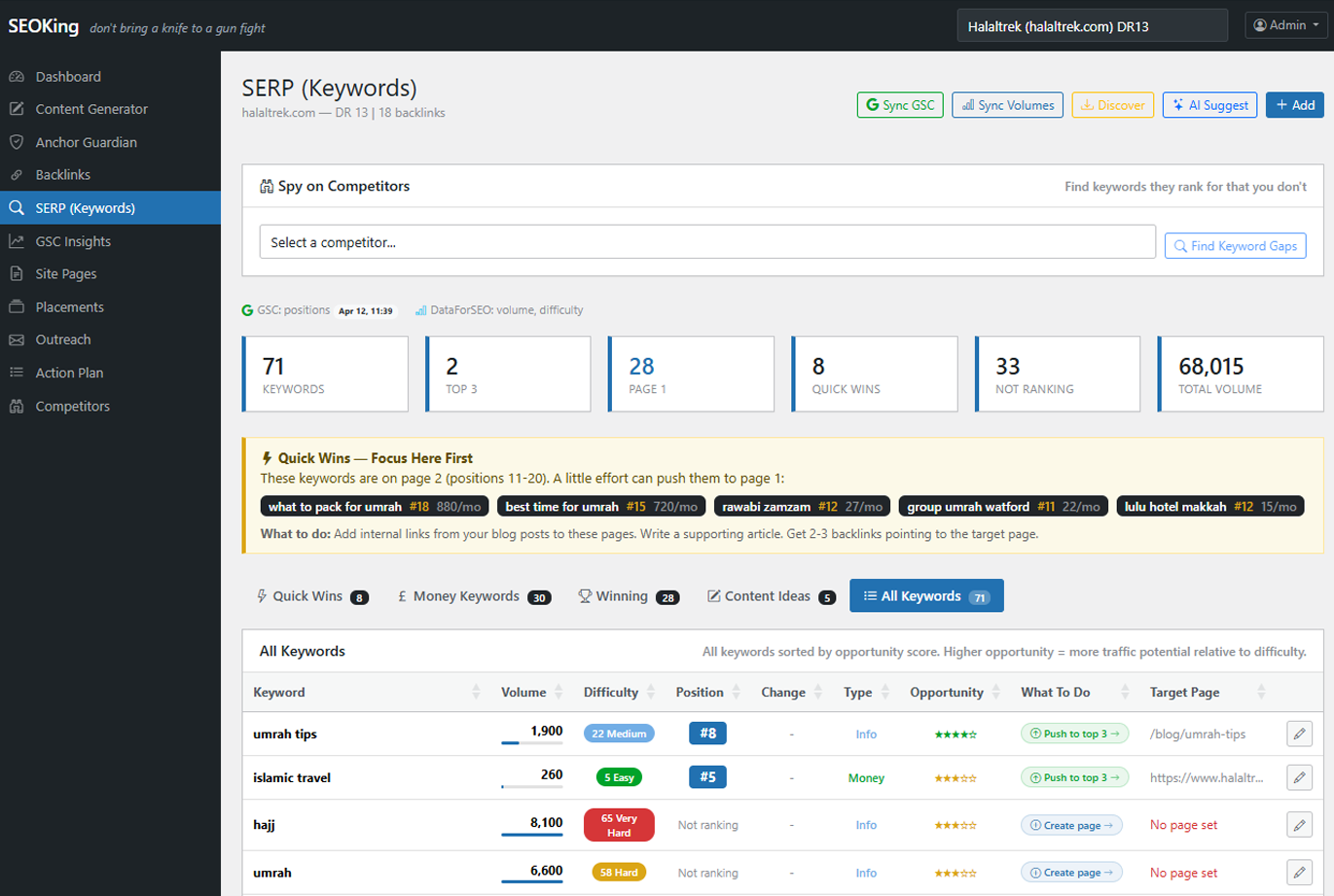The height and width of the screenshot is (896, 1334).
Task: Open Placements via its sidebar icon
Action: pyautogui.click(x=17, y=305)
